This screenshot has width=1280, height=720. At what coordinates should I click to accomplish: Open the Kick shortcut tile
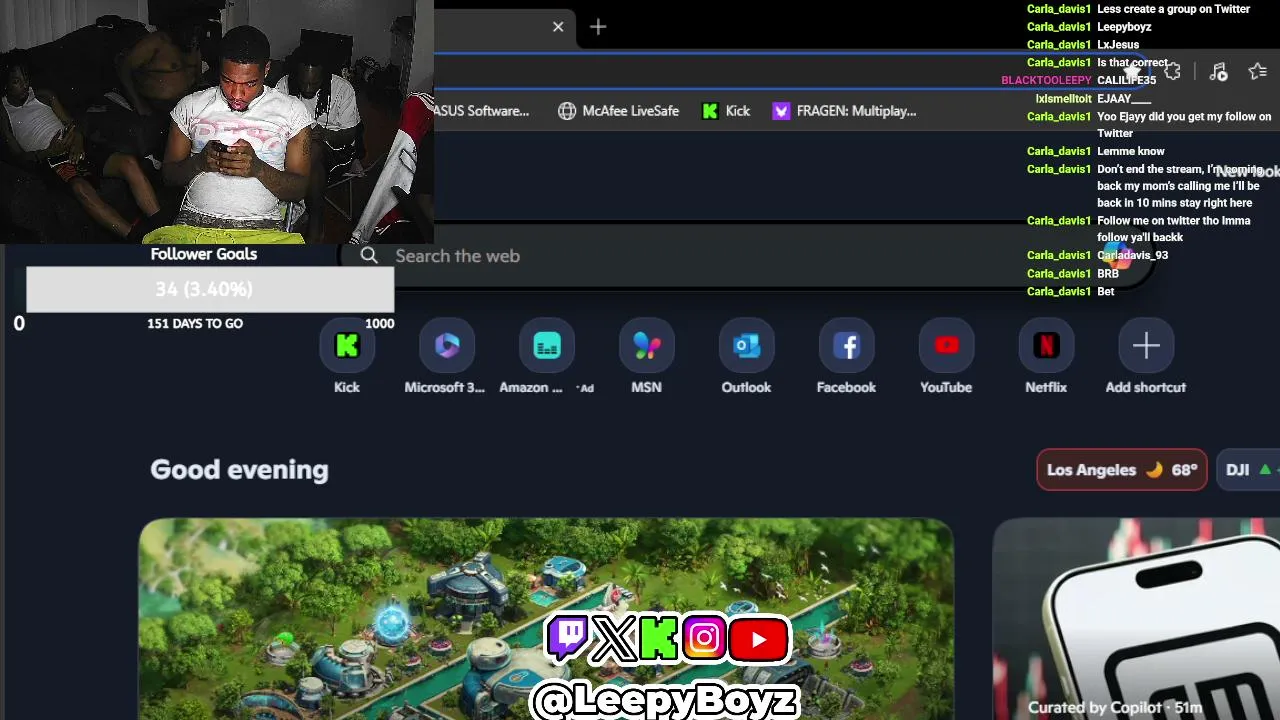click(x=347, y=346)
